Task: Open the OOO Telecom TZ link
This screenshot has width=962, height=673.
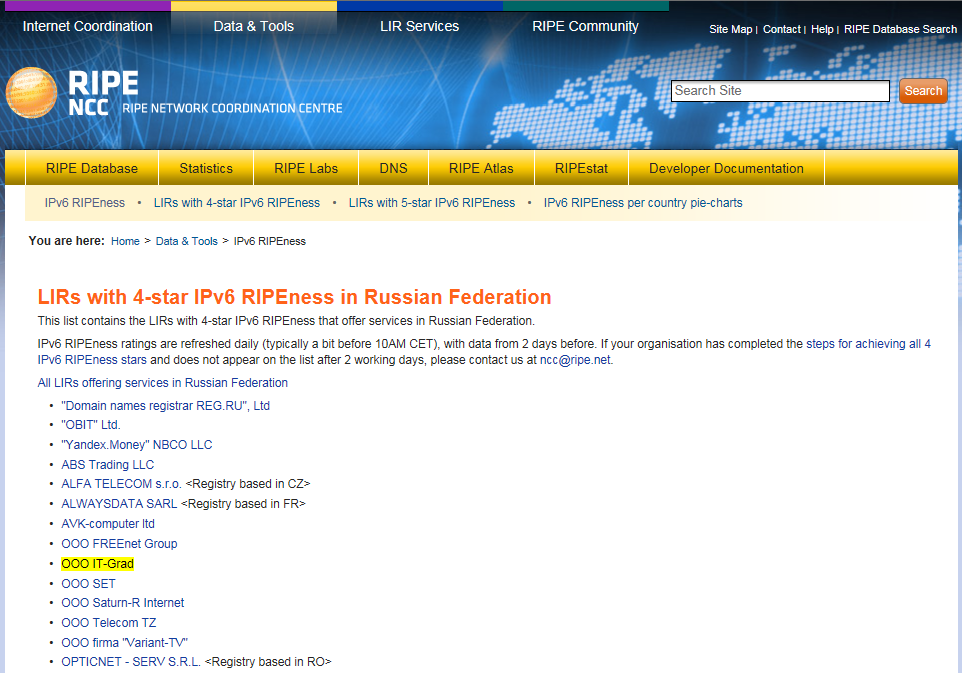Action: click(x=109, y=623)
